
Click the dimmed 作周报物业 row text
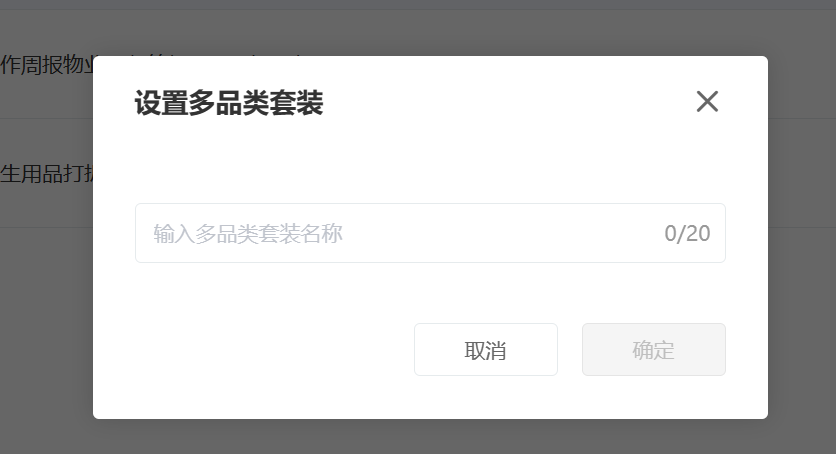(x=47, y=65)
